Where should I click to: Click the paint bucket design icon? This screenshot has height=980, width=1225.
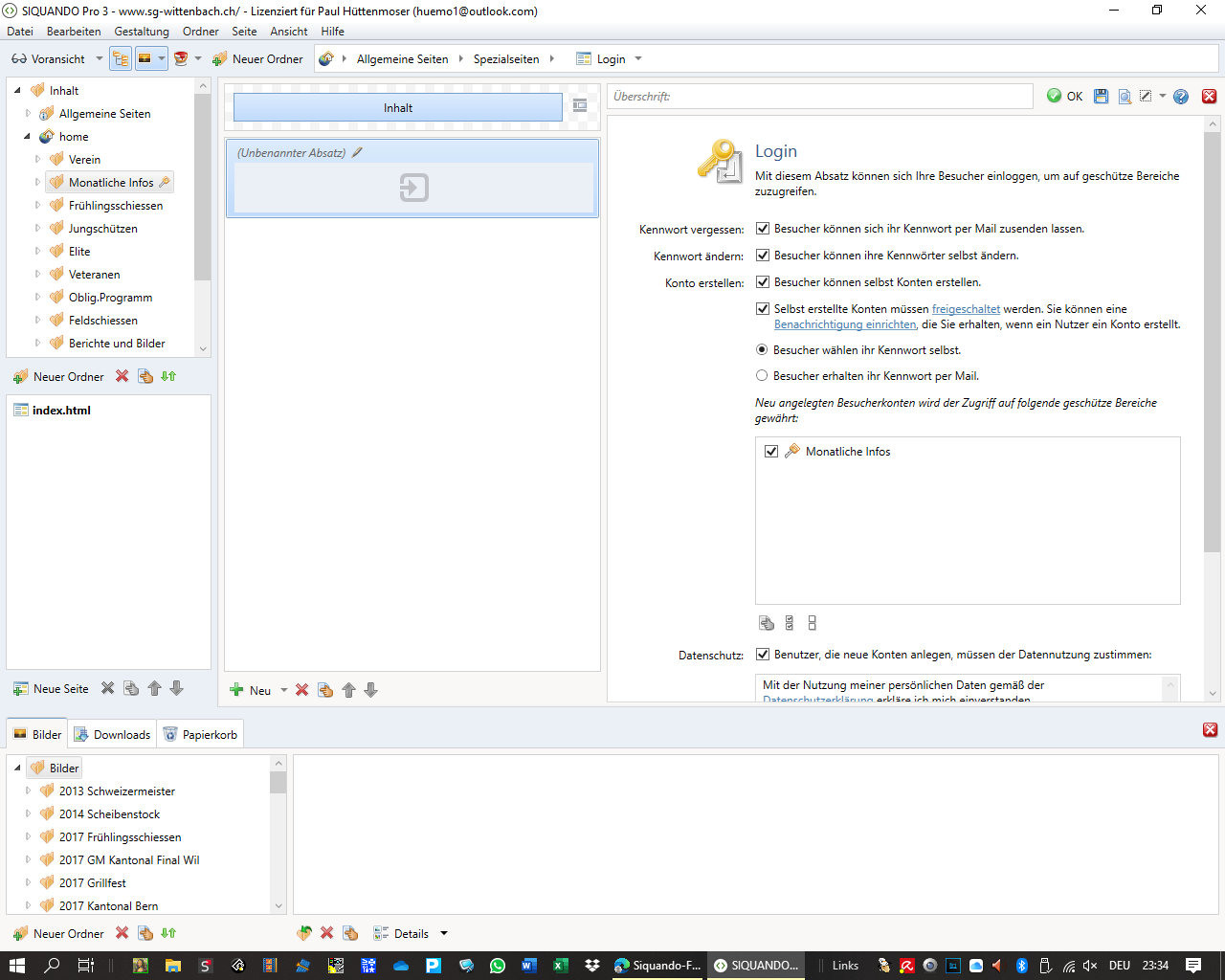[181, 58]
